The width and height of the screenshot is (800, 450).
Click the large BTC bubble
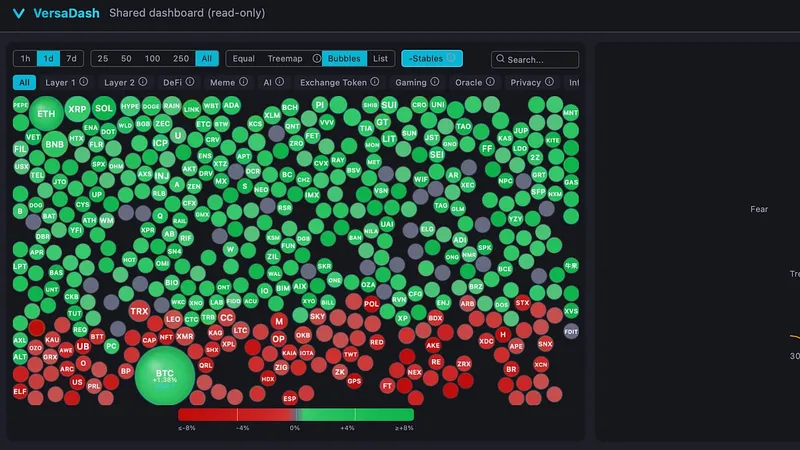click(164, 376)
